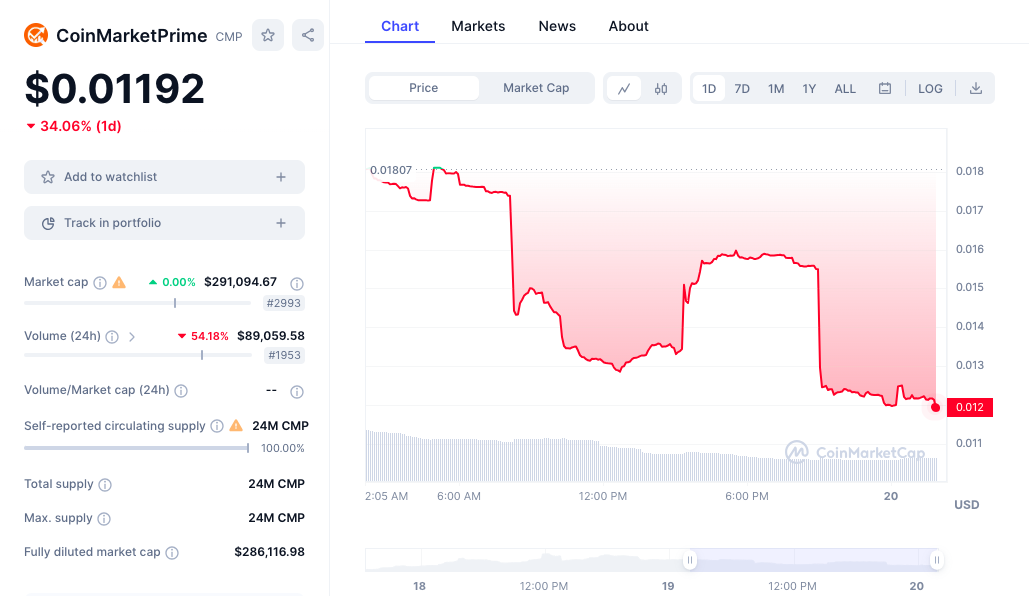Open the calendar date-range picker icon
This screenshot has width=1029, height=596.
click(884, 88)
